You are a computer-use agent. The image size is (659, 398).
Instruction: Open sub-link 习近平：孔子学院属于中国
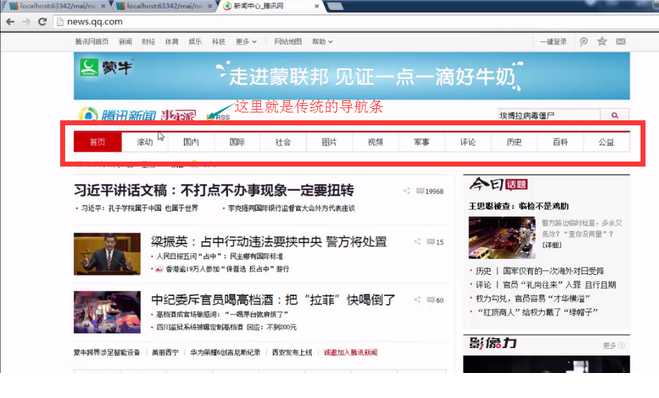[x=140, y=208]
